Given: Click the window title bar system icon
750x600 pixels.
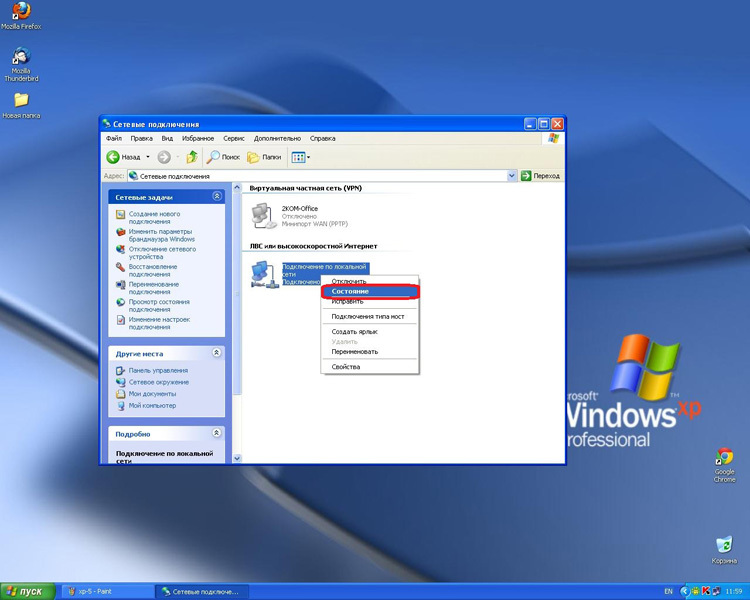Looking at the screenshot, I should pos(106,124).
